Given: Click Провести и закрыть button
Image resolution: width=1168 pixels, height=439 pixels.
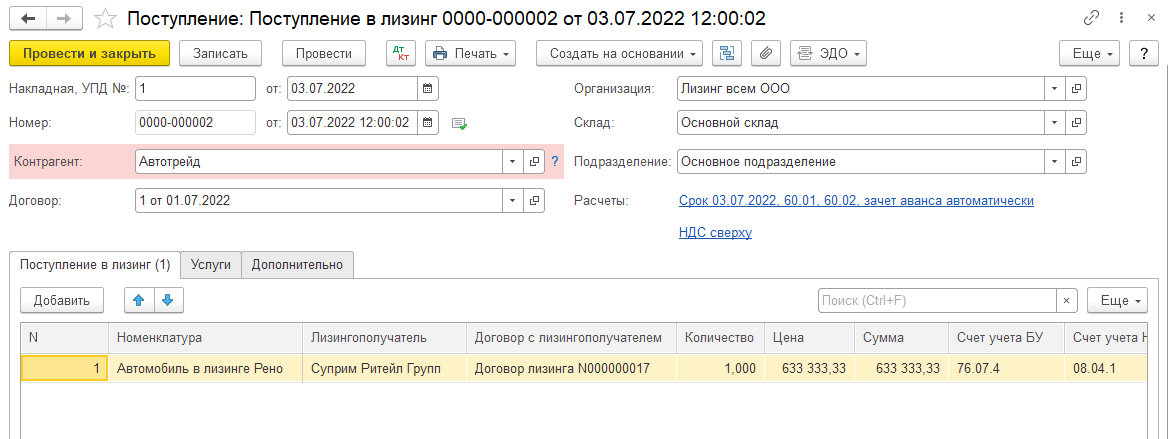Looking at the screenshot, I should click(89, 53).
